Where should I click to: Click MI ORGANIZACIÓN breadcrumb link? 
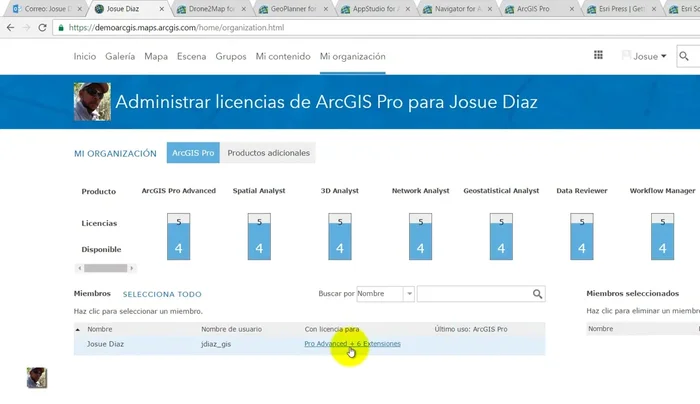[x=115, y=154]
